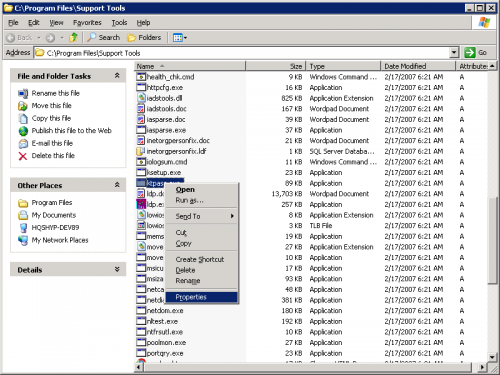Sort by Attributes column header
The width and height of the screenshot is (500, 375).
click(x=472, y=66)
